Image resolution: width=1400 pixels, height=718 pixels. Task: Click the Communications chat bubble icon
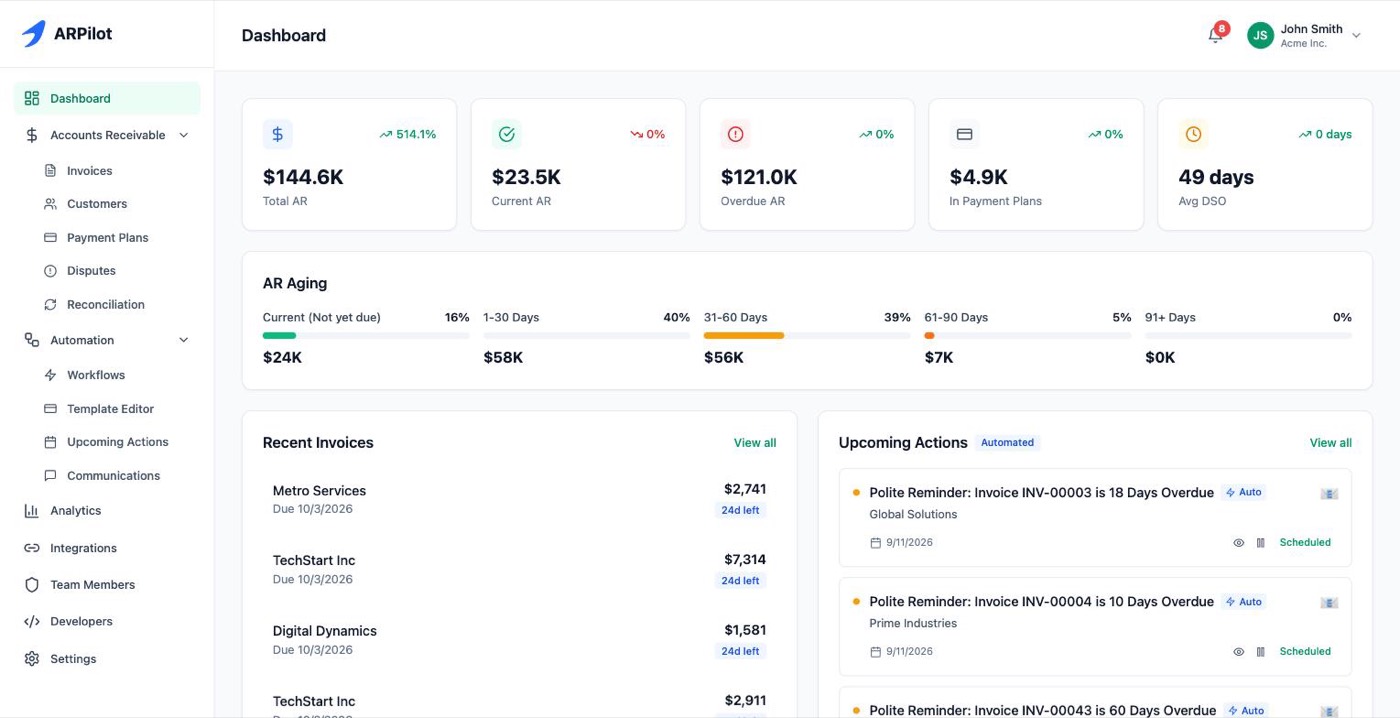pos(50,476)
